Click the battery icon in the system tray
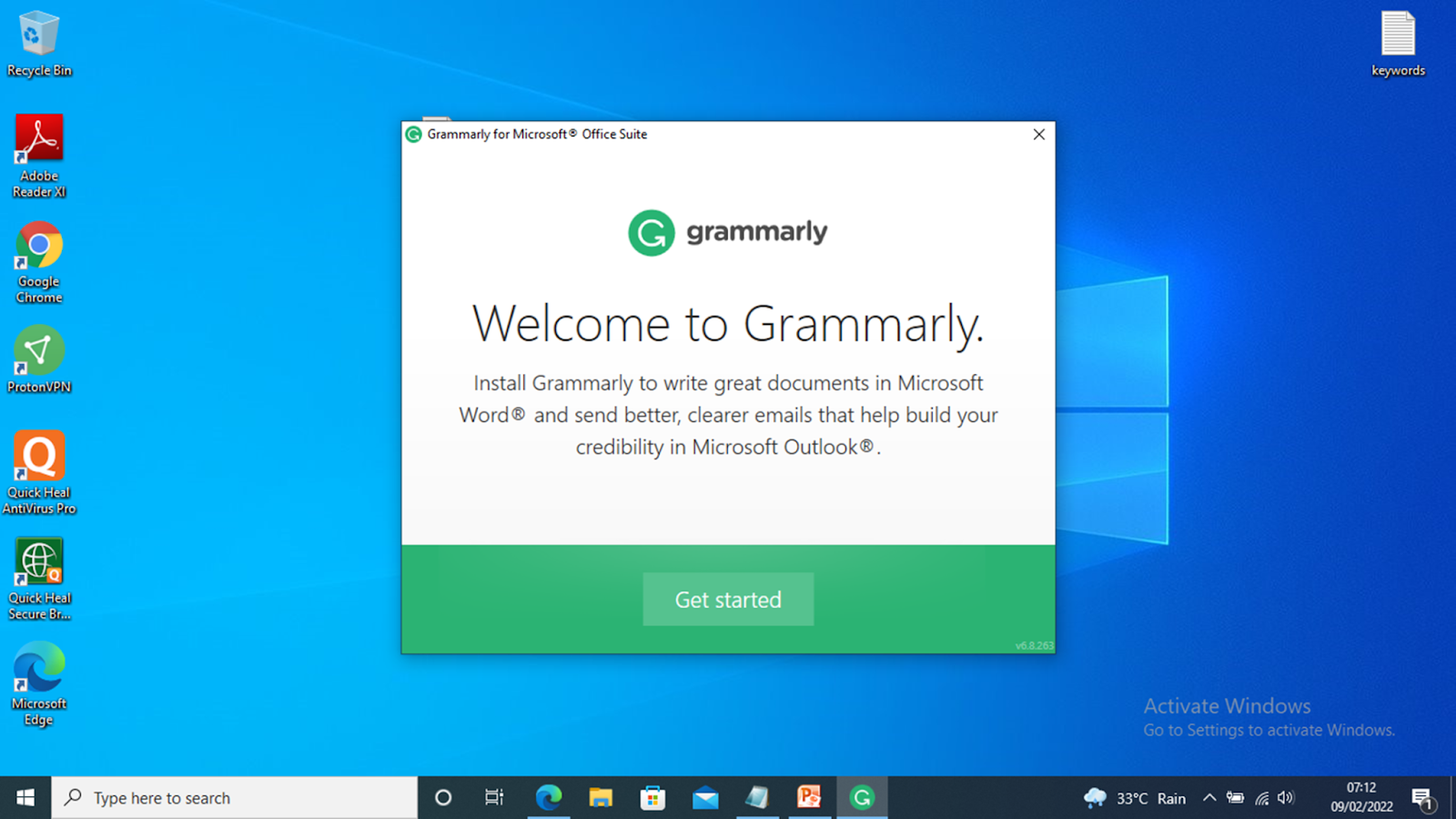The height and width of the screenshot is (819, 1456). click(x=1235, y=798)
